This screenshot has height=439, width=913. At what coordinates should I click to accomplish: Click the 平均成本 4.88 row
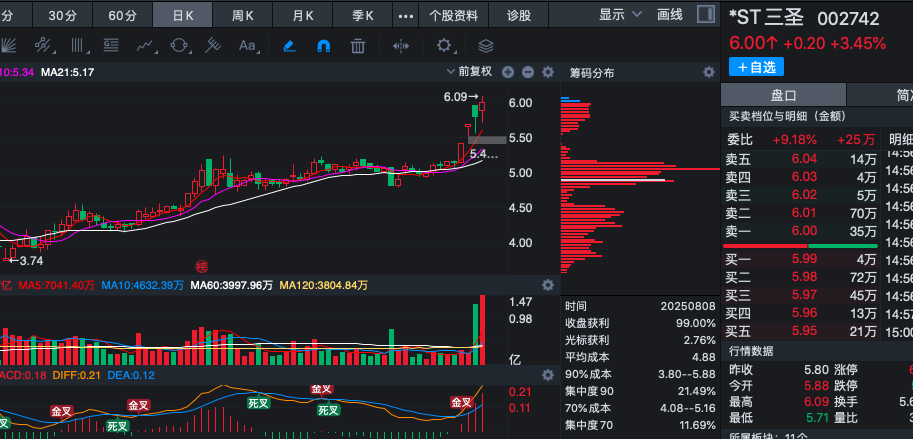[x=640, y=357]
